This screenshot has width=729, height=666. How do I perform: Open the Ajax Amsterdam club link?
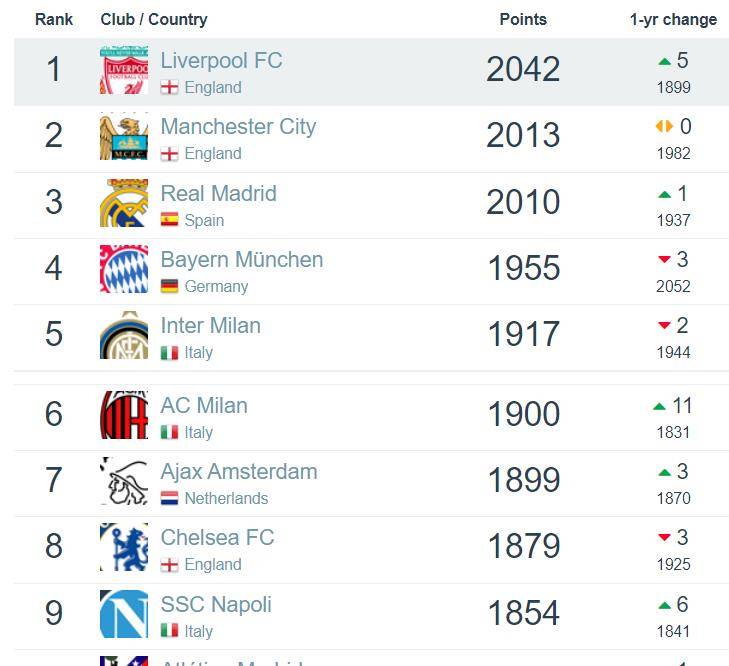pyautogui.click(x=239, y=472)
